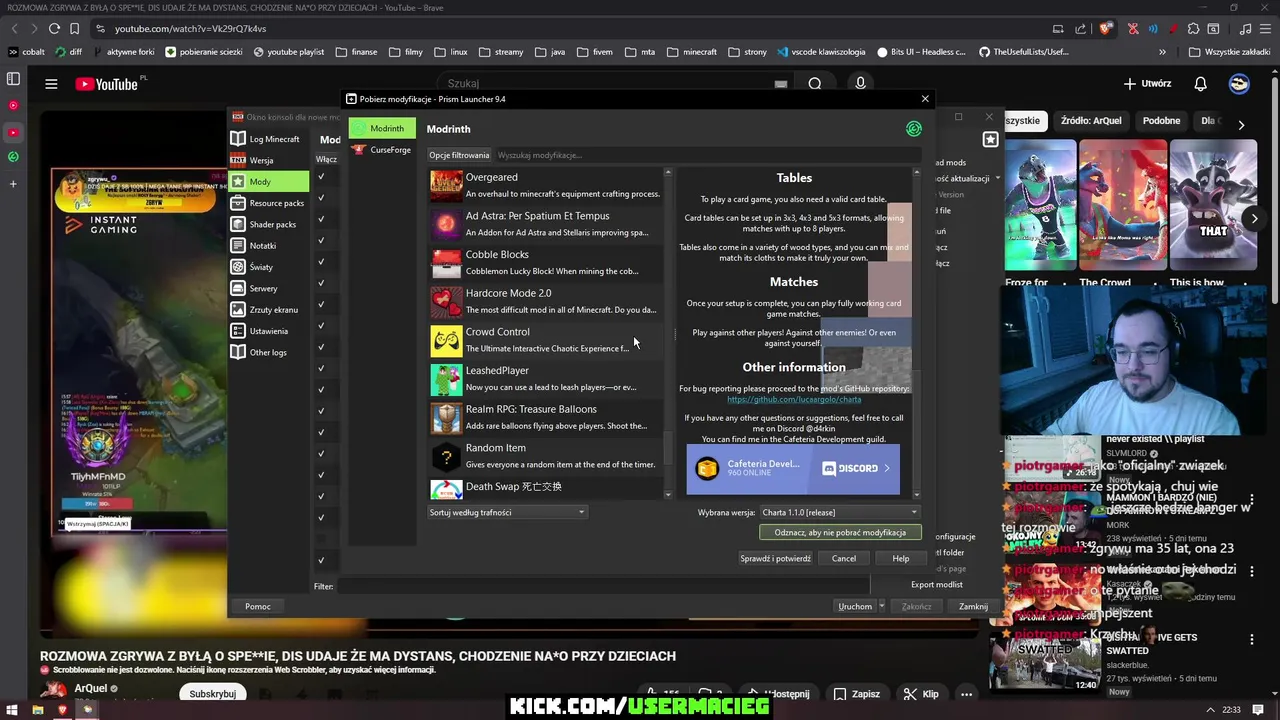Click the Modrinth logo icon at top right
The image size is (1280, 720).
tap(913, 129)
